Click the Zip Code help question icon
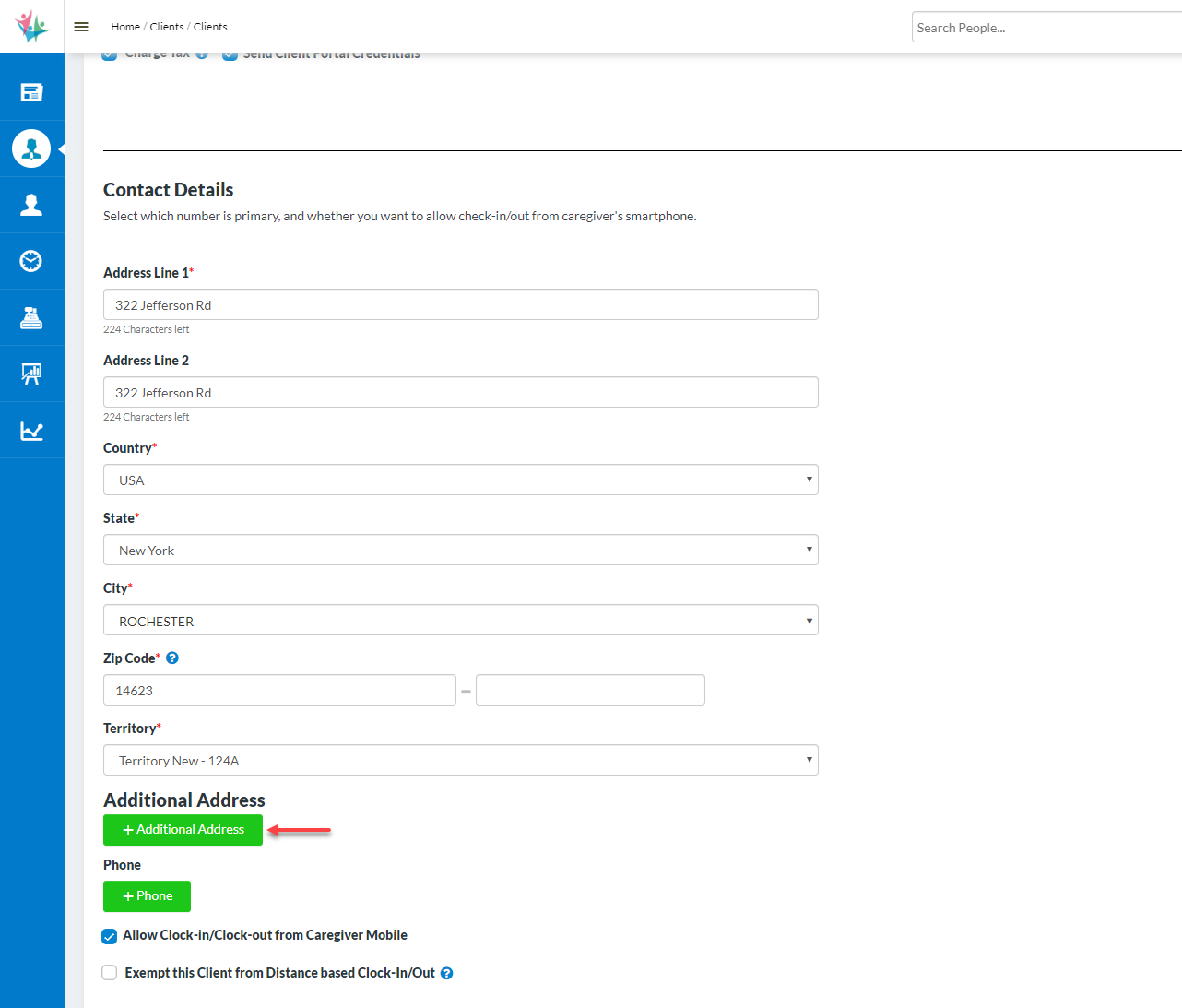 pos(172,658)
